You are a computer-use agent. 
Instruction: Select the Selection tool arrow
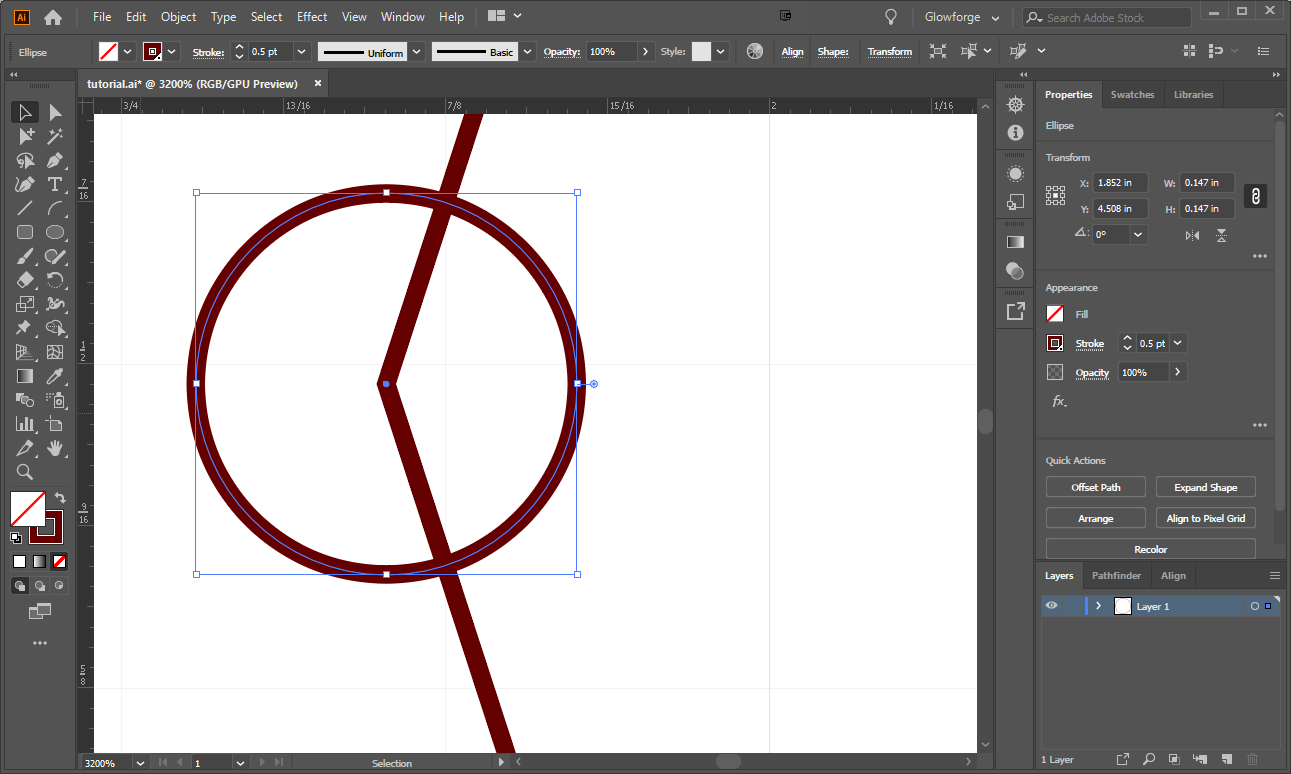click(25, 112)
